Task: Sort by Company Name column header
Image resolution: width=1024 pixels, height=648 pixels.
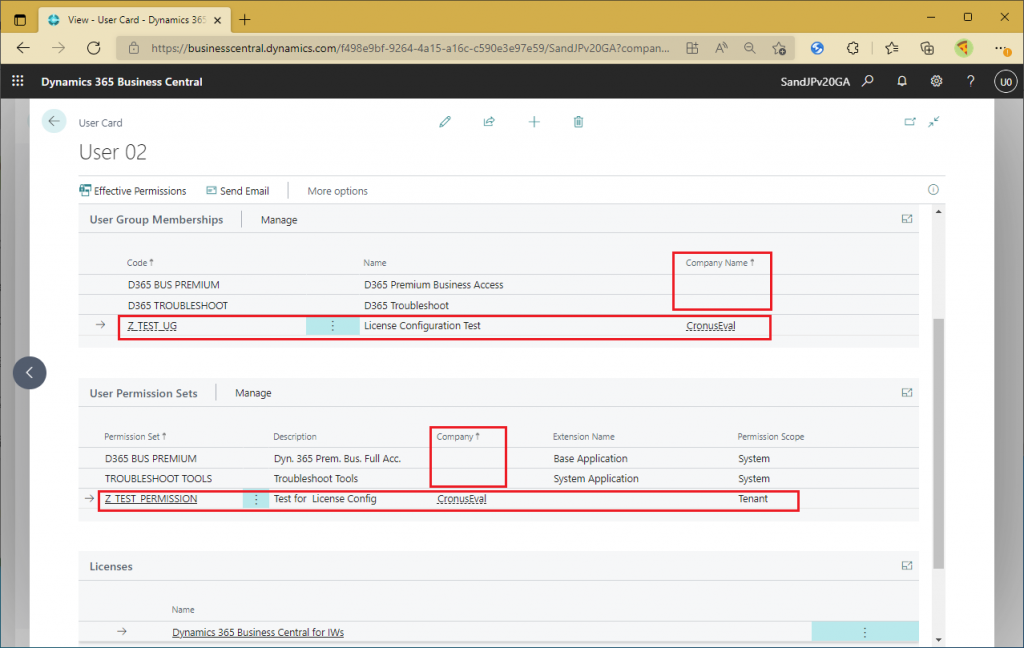Action: pos(720,263)
